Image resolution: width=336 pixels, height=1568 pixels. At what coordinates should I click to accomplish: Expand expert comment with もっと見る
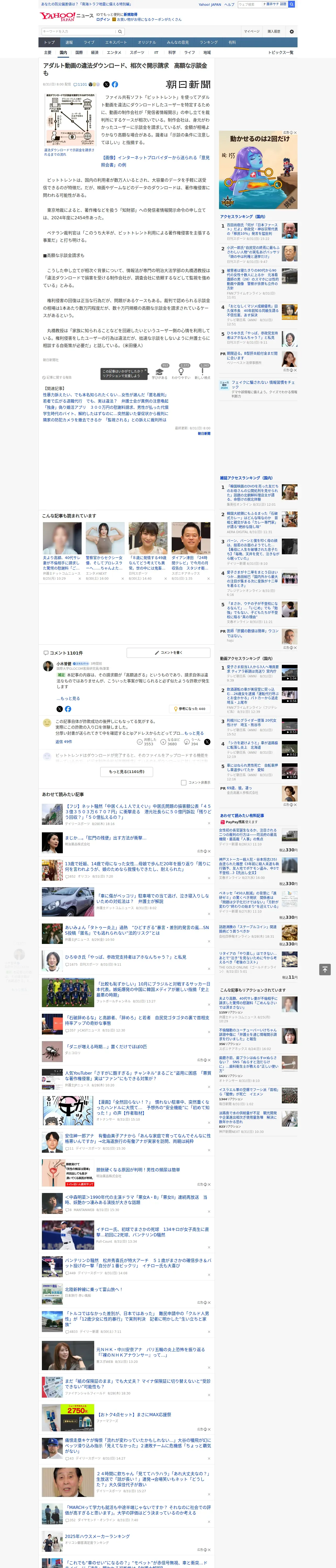68,698
